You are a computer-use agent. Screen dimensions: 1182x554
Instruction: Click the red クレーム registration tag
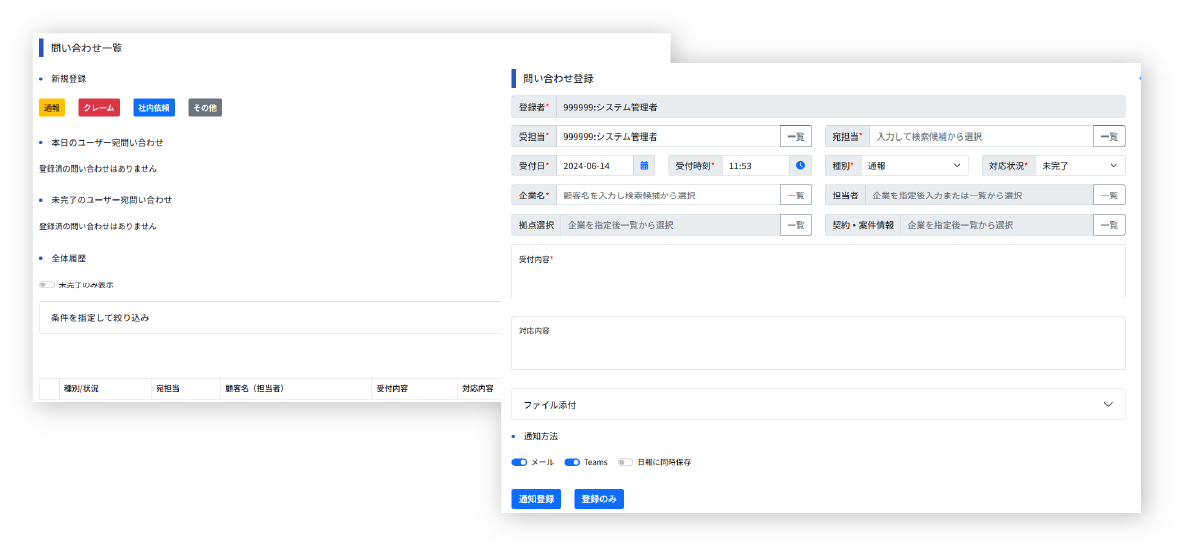(x=99, y=108)
